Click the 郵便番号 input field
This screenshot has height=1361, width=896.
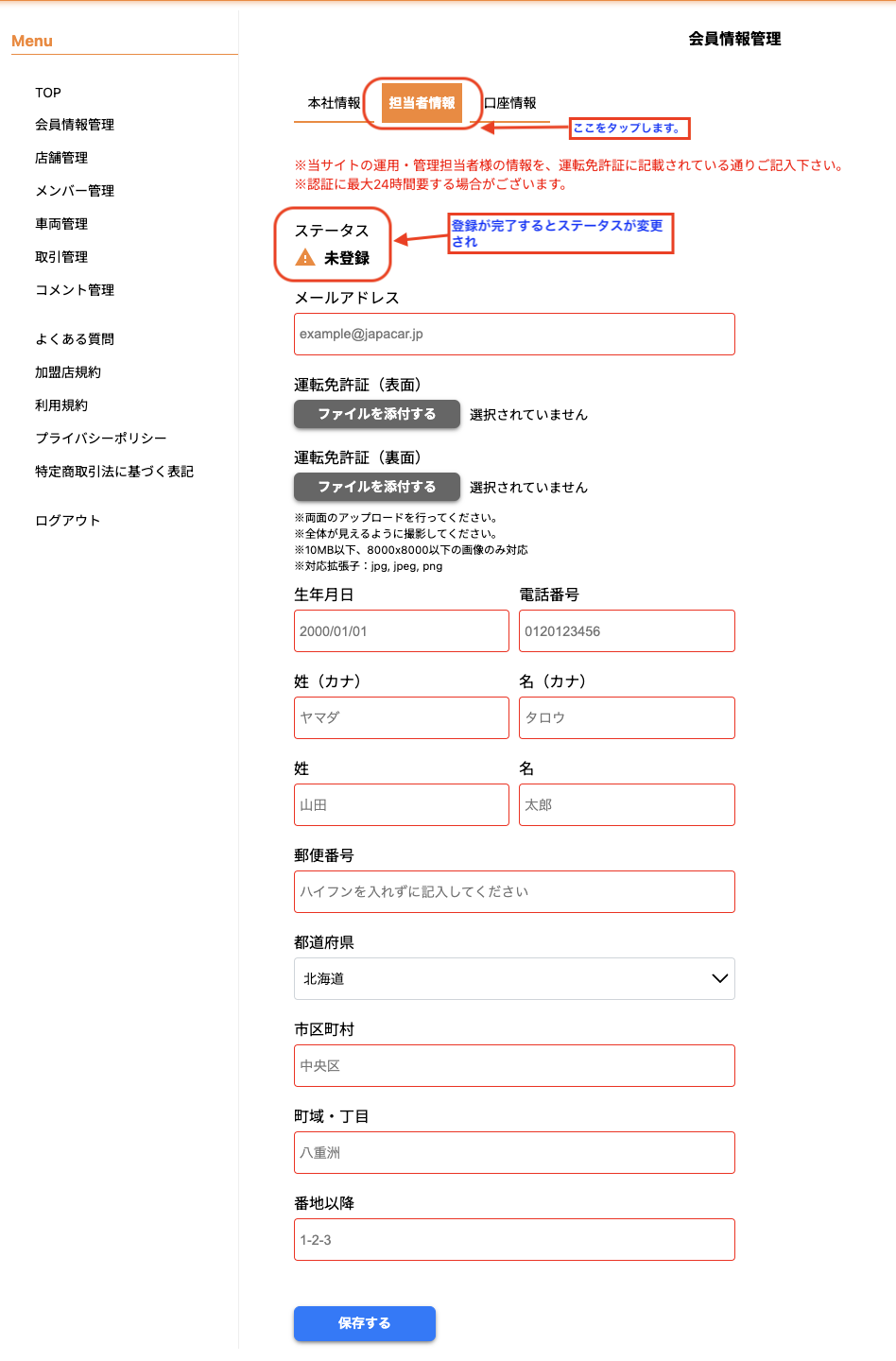tap(514, 892)
